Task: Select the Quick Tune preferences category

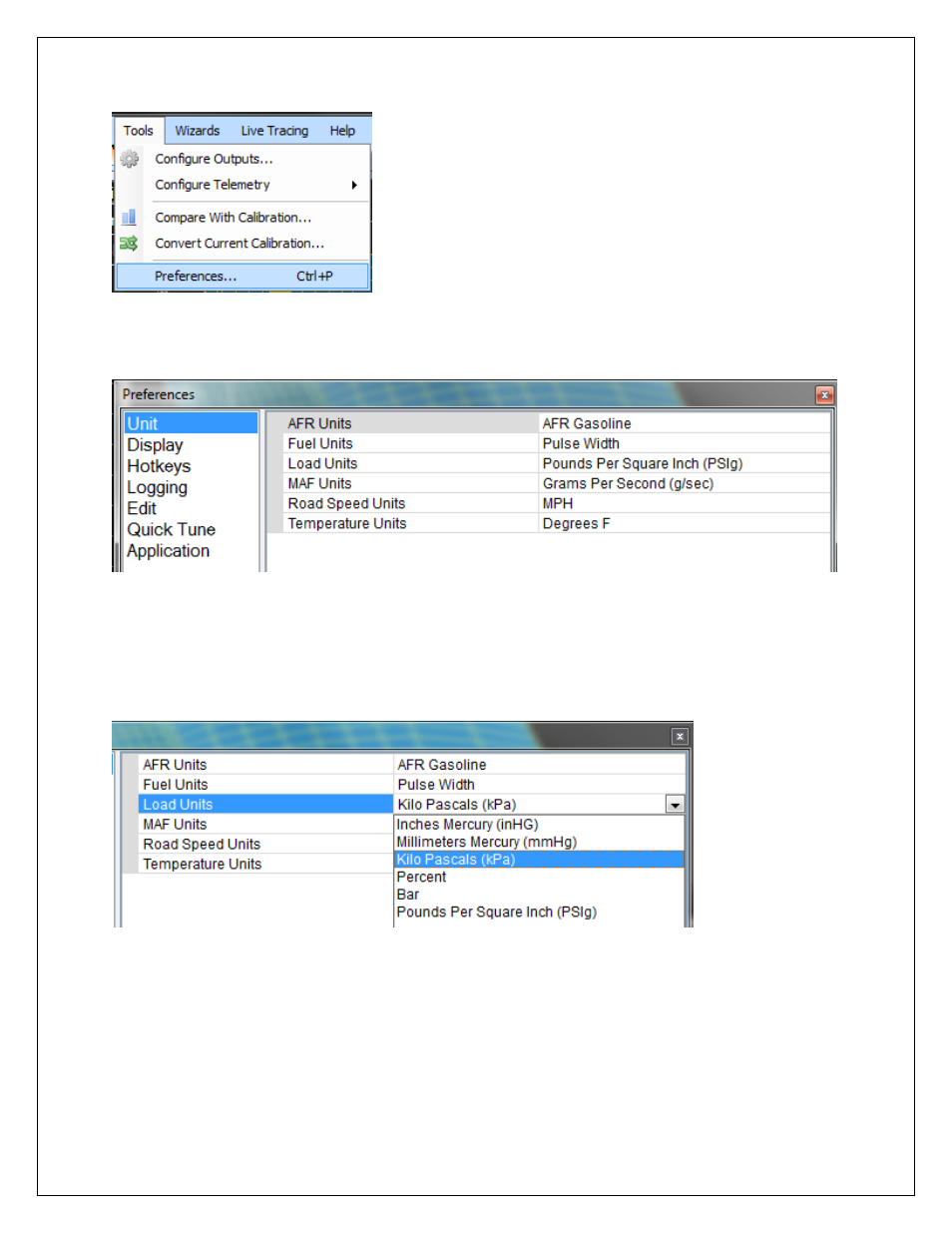Action: coord(171,529)
